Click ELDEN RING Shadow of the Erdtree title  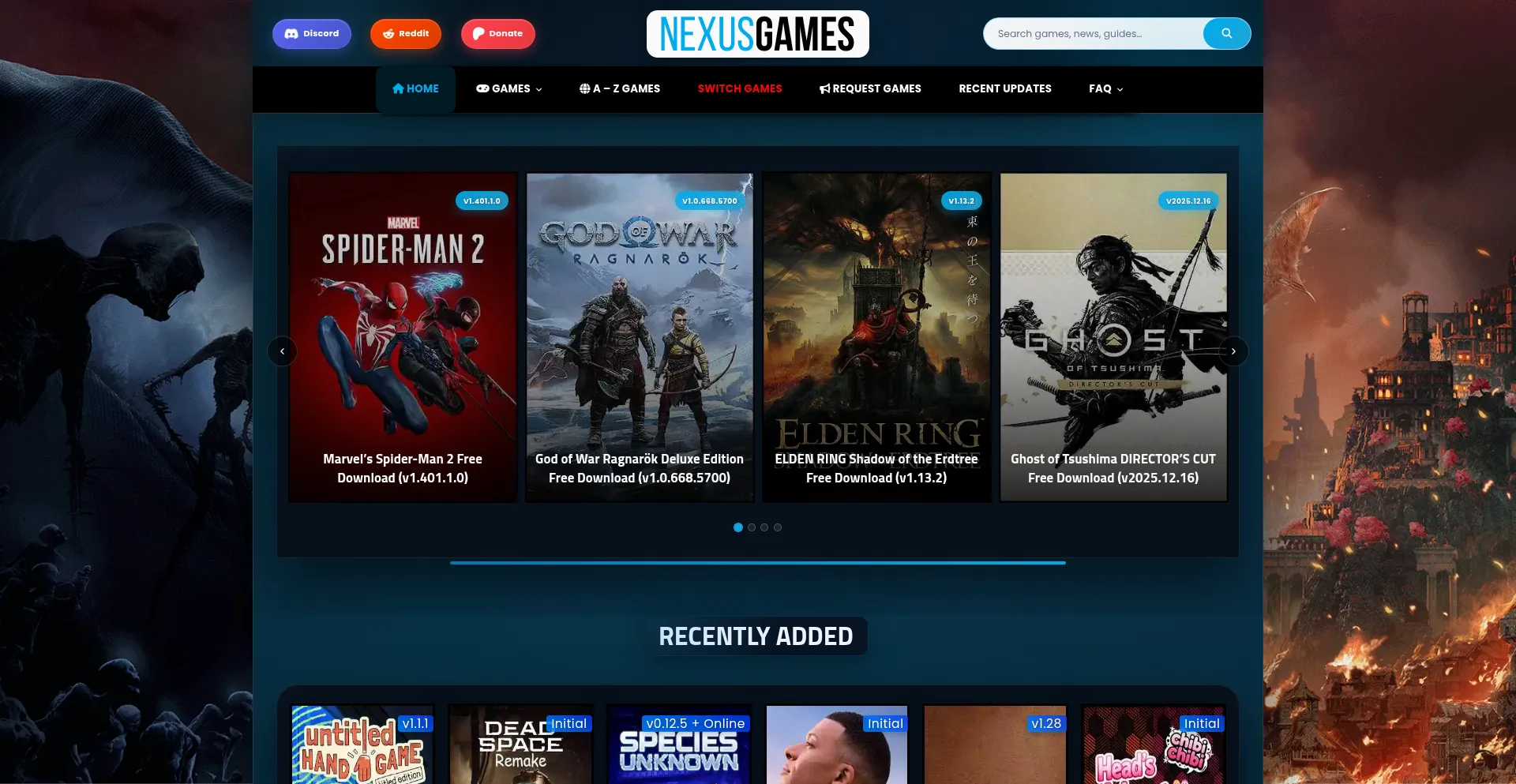pos(876,468)
